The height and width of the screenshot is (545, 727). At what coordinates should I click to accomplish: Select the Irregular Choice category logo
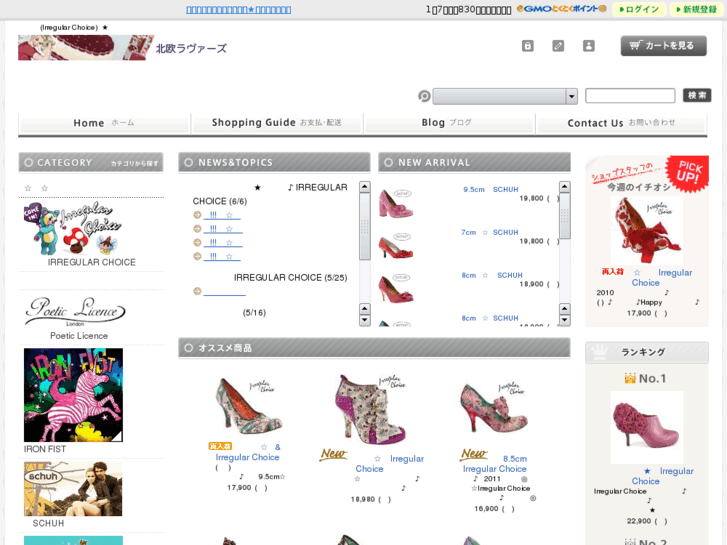click(73, 229)
